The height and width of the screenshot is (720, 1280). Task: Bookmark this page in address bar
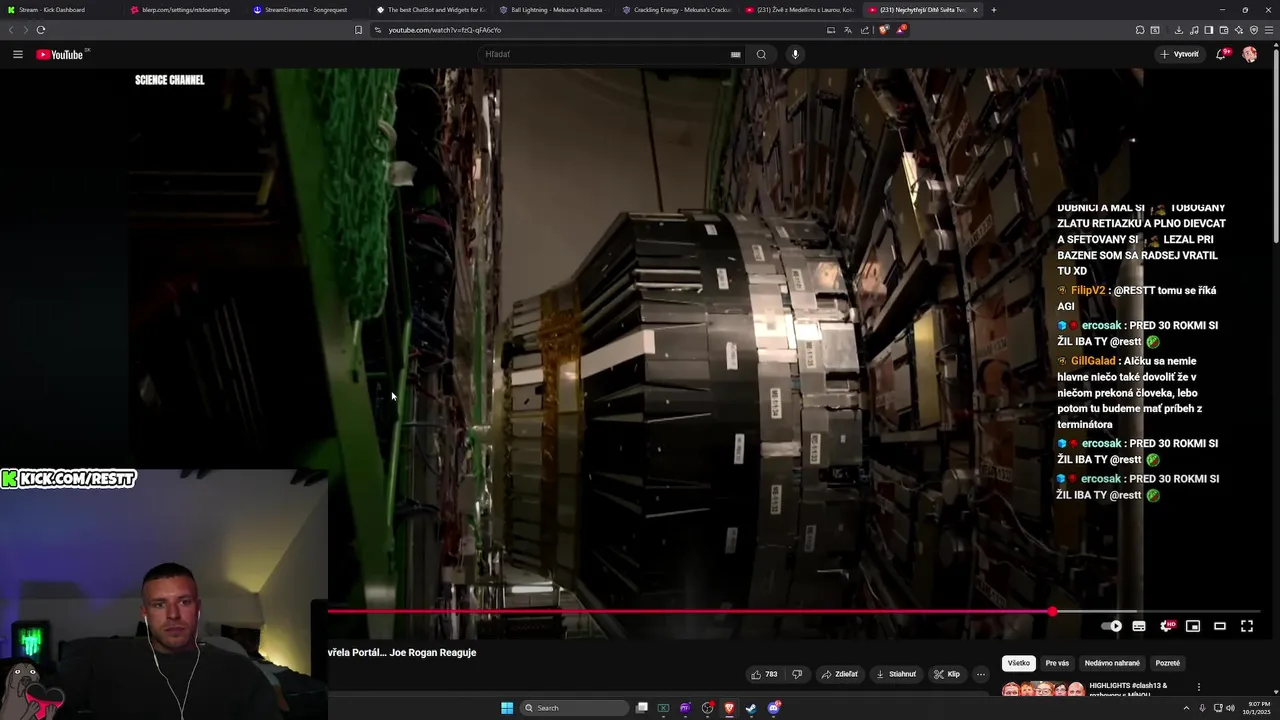358,30
